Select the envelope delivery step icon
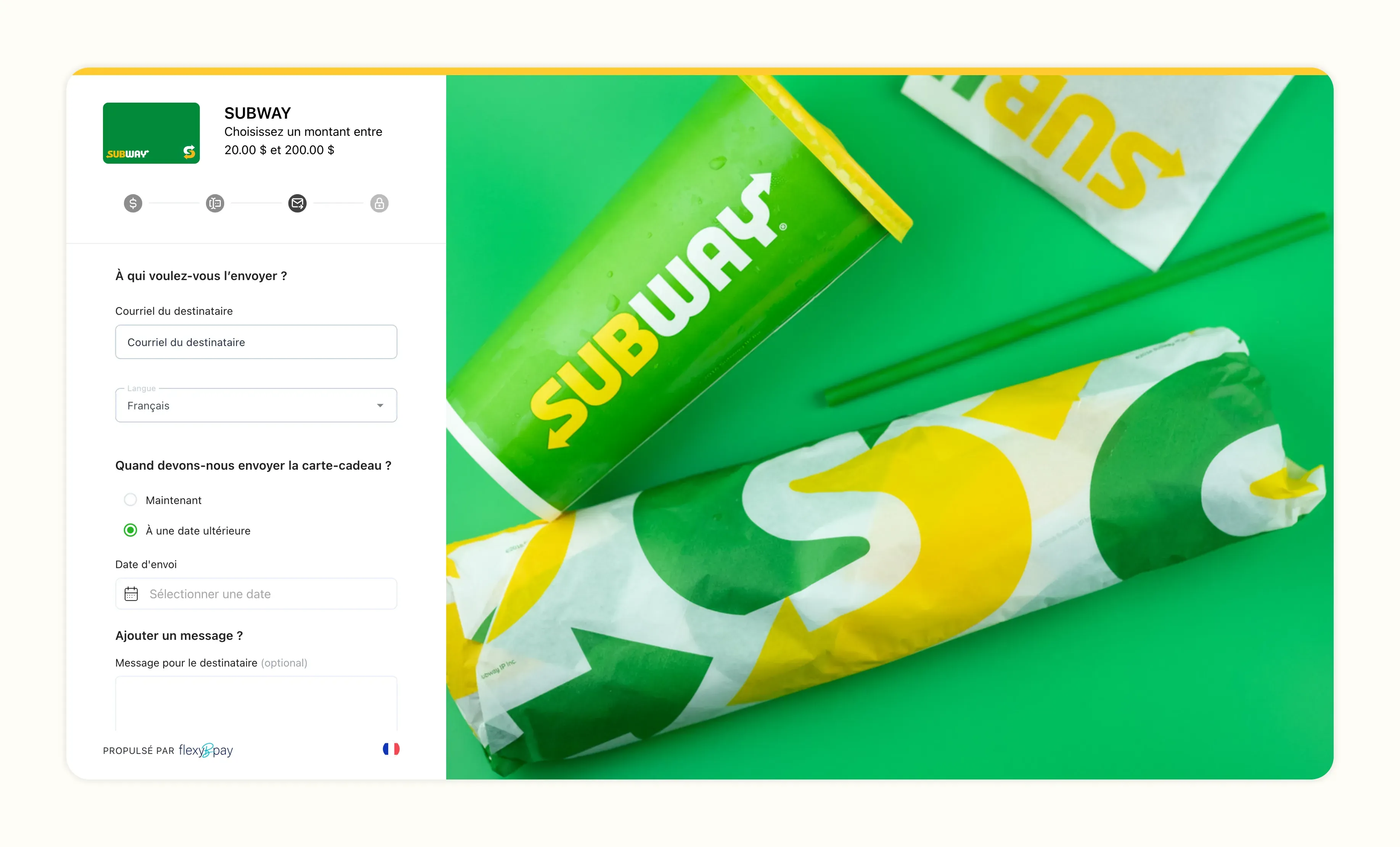The height and width of the screenshot is (847, 1400). [297, 203]
